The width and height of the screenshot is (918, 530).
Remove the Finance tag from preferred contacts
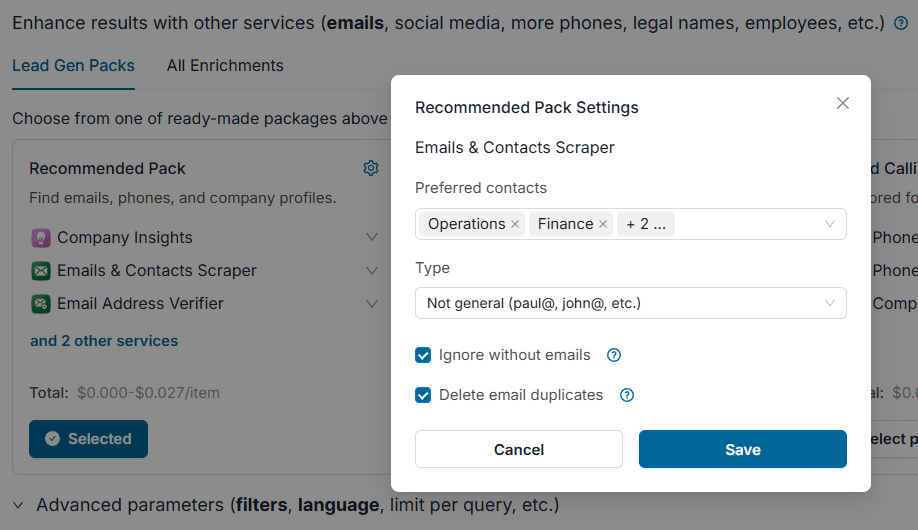pyautogui.click(x=603, y=224)
